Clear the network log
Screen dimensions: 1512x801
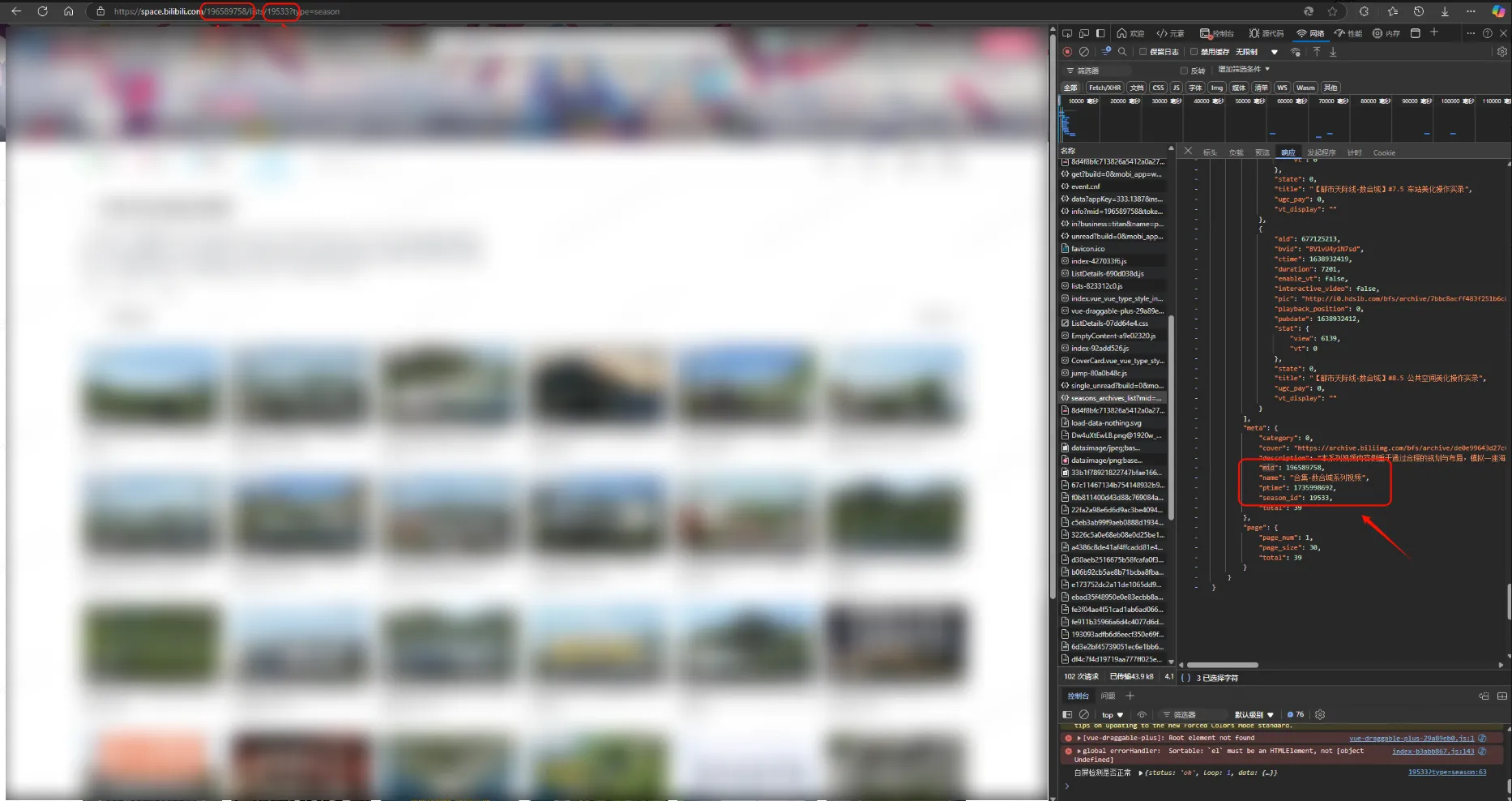click(x=1084, y=52)
